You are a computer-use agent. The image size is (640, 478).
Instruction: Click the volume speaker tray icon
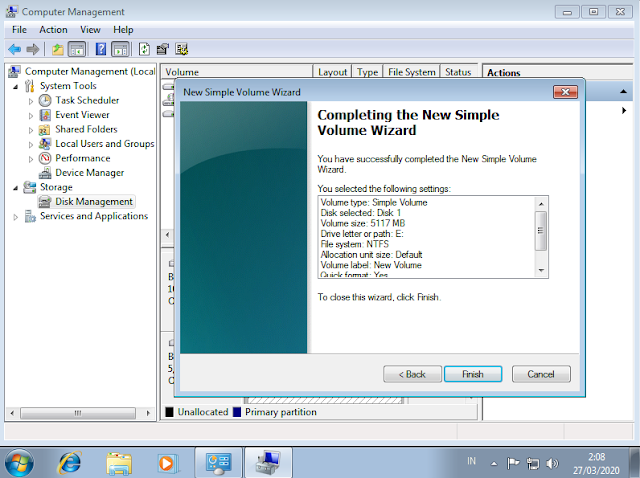pos(552,463)
